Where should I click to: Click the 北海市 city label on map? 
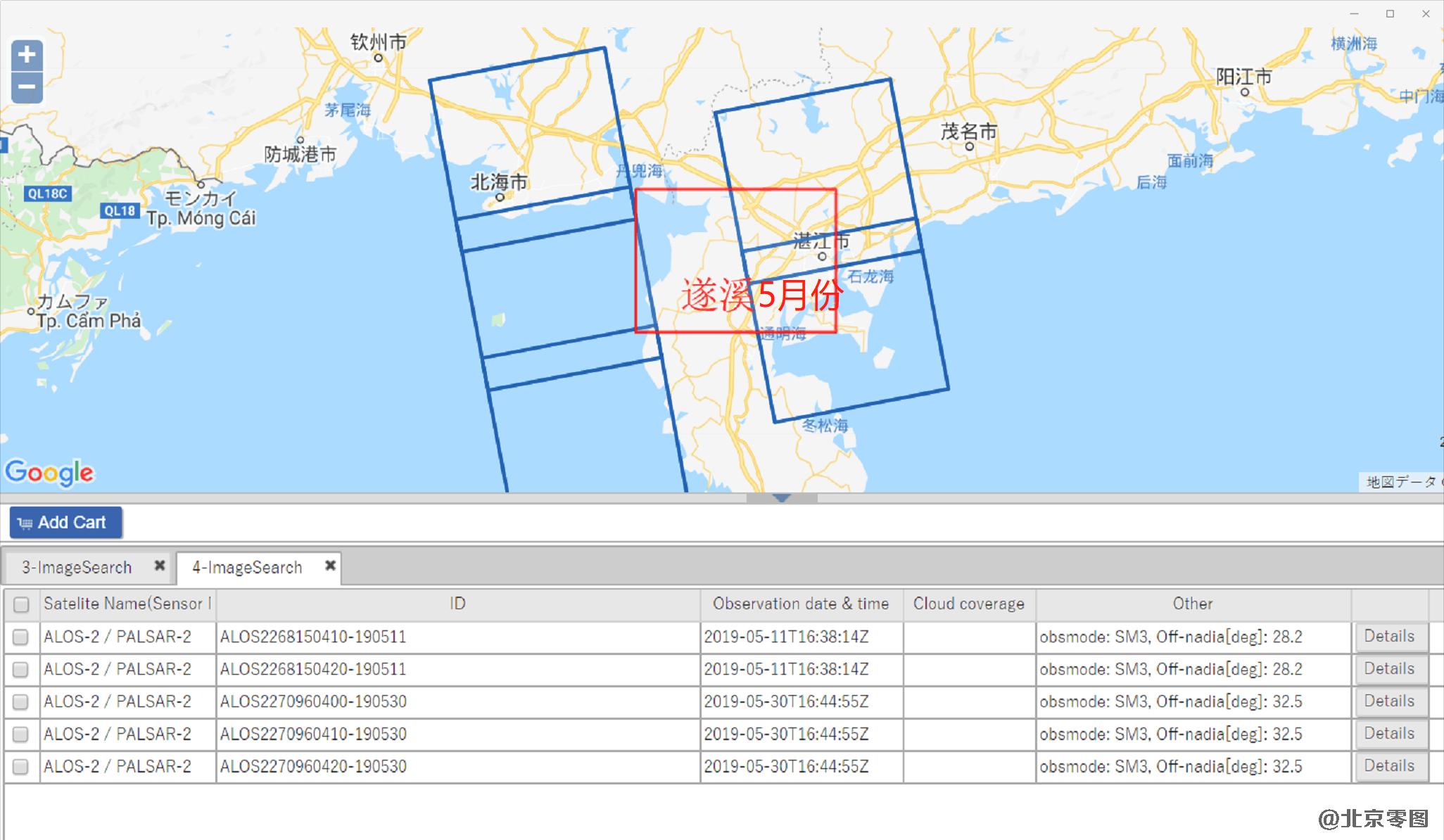499,182
